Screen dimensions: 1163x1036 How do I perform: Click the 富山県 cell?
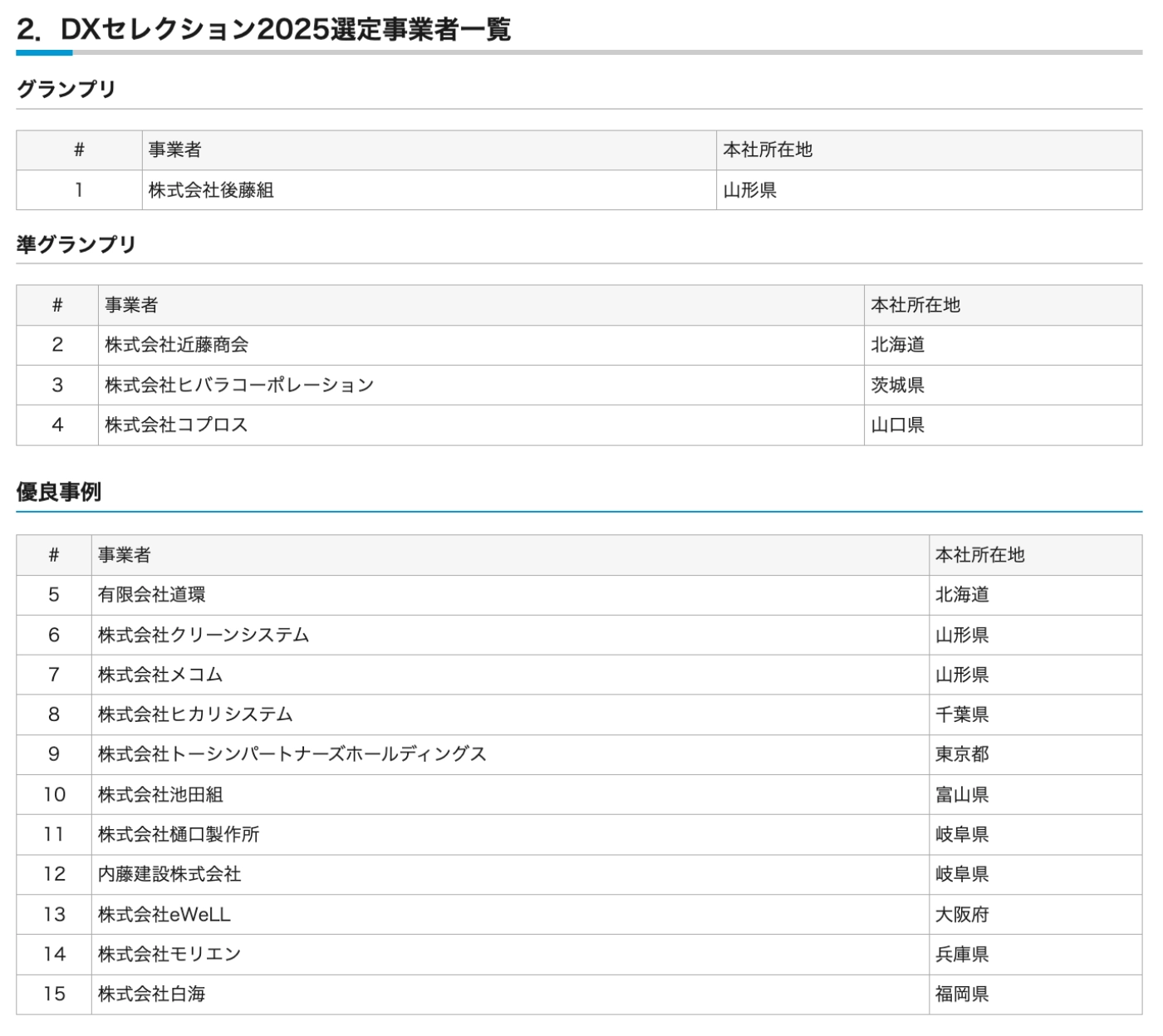click(x=1035, y=794)
